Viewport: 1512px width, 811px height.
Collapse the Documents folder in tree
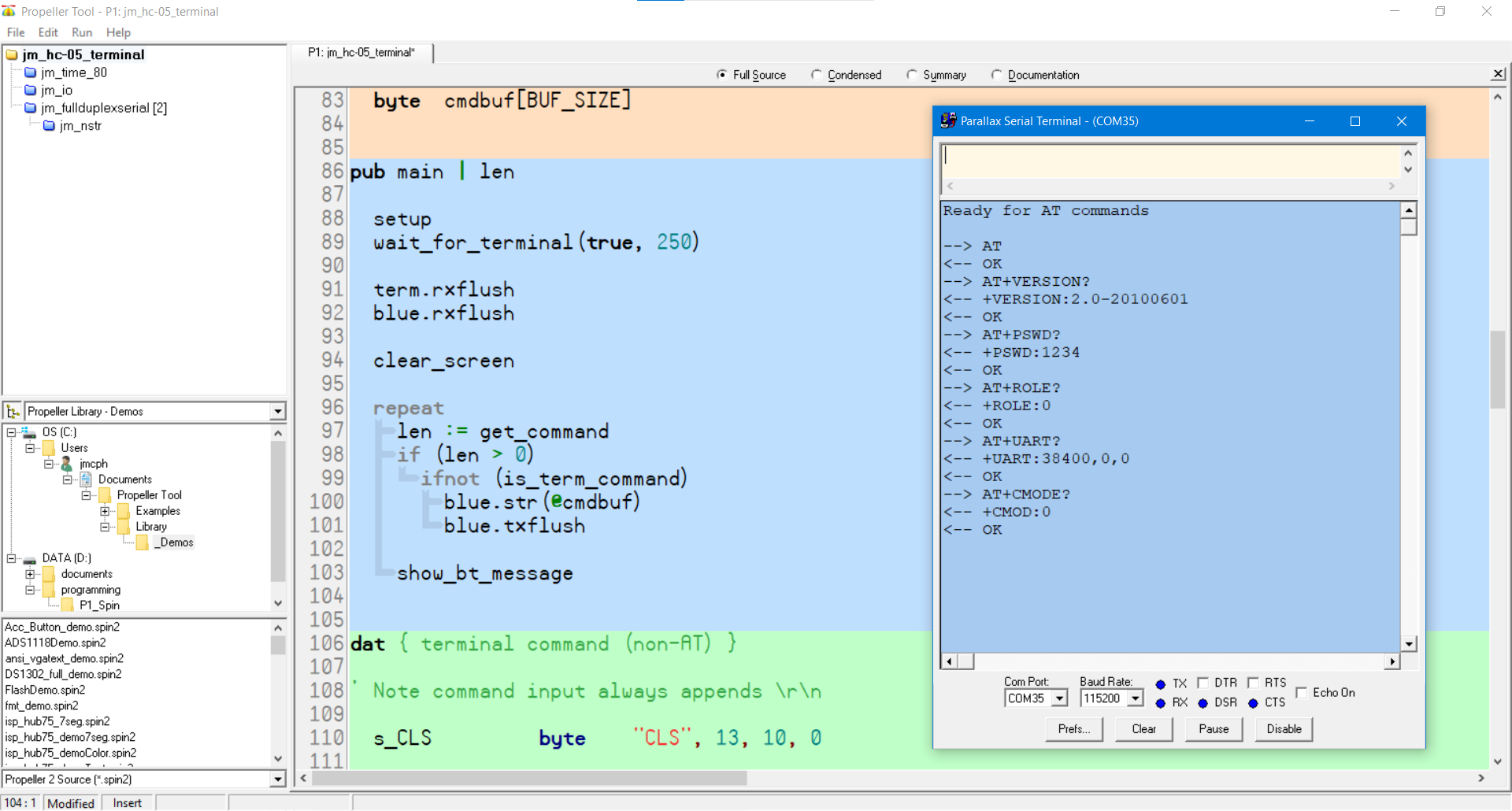(68, 480)
